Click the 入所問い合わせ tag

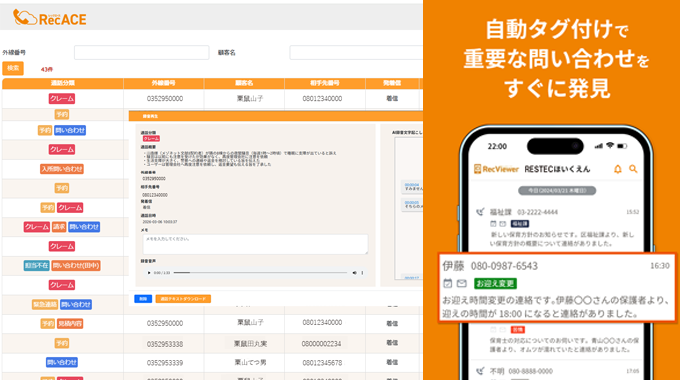(x=62, y=169)
